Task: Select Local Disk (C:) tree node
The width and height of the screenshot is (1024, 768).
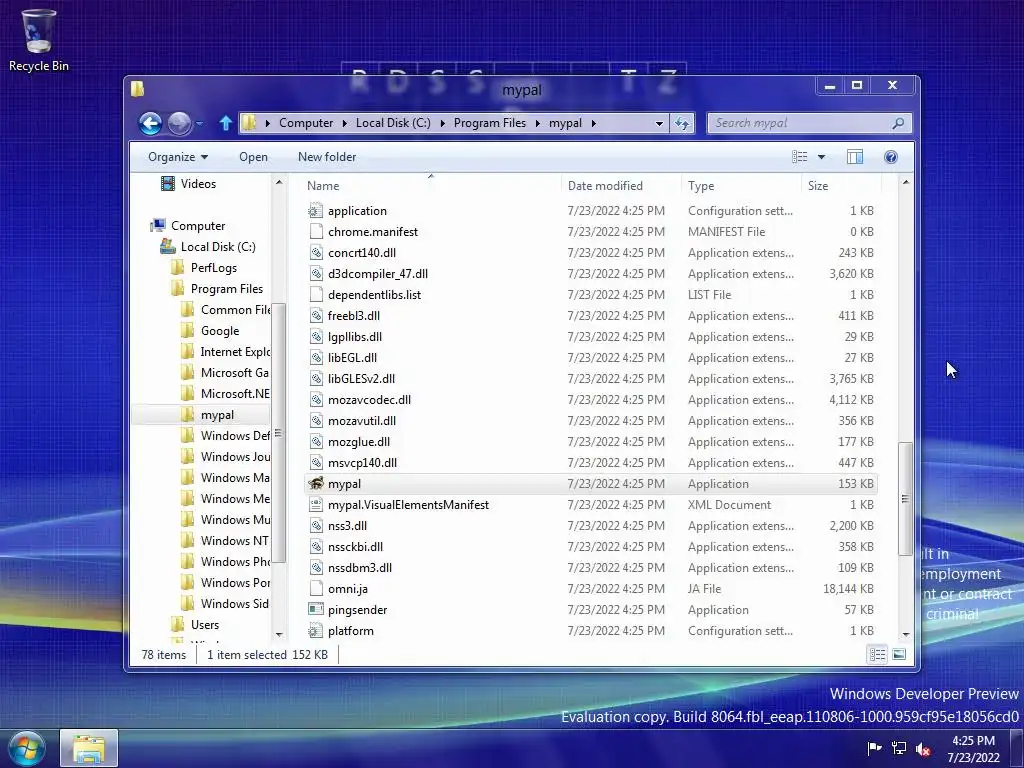Action: (x=217, y=247)
